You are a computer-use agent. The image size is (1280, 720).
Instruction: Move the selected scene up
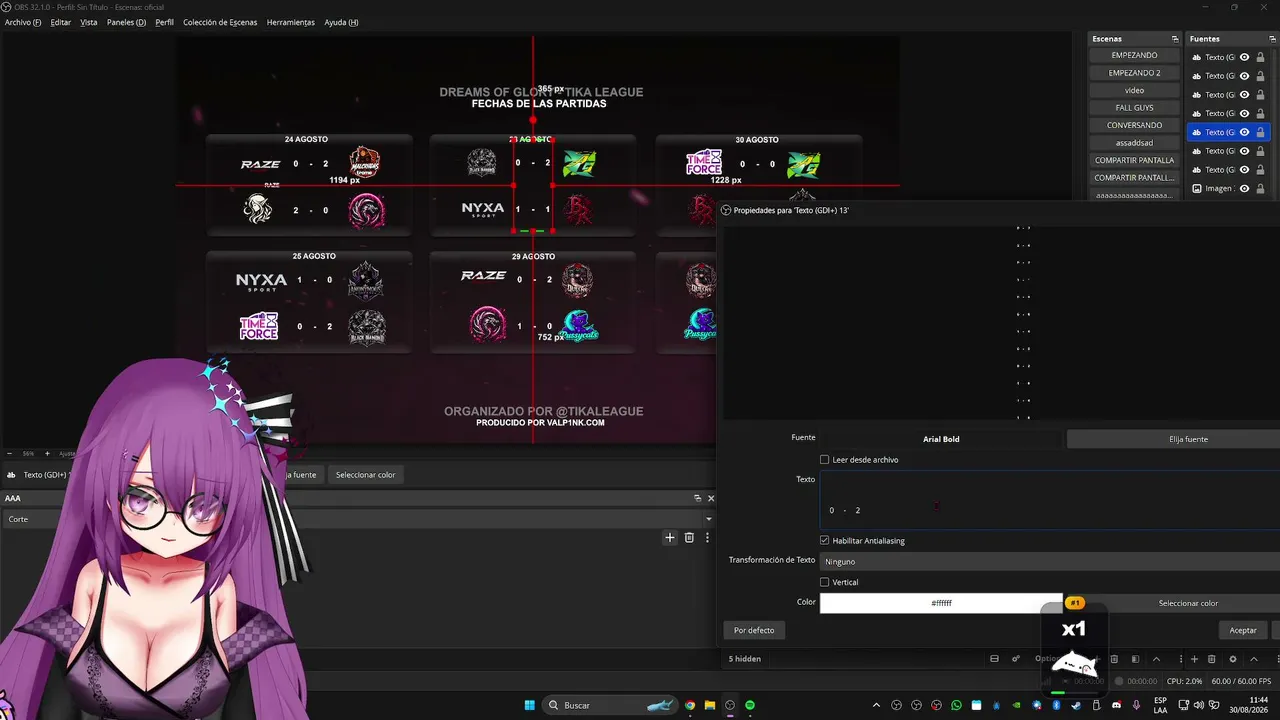pyautogui.click(x=1157, y=659)
